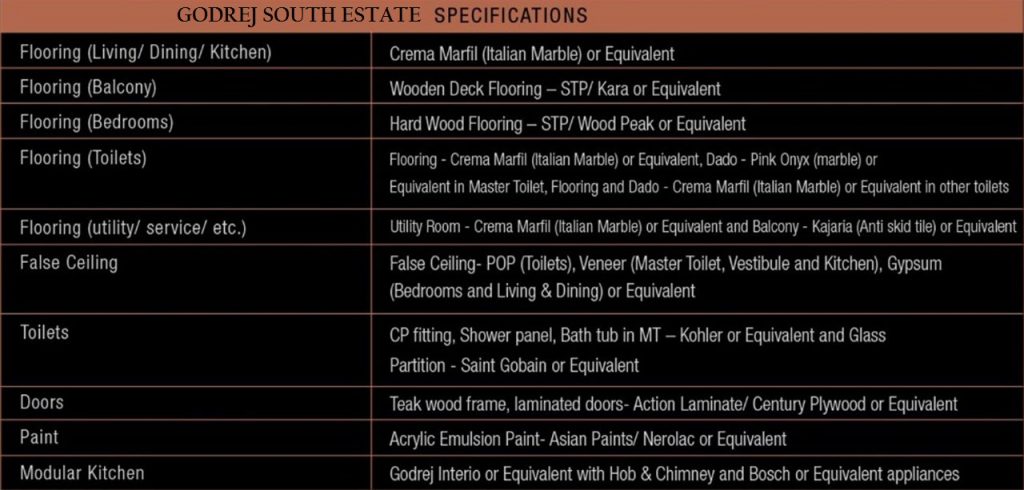Click the Teak wood frame doors description

(673, 404)
